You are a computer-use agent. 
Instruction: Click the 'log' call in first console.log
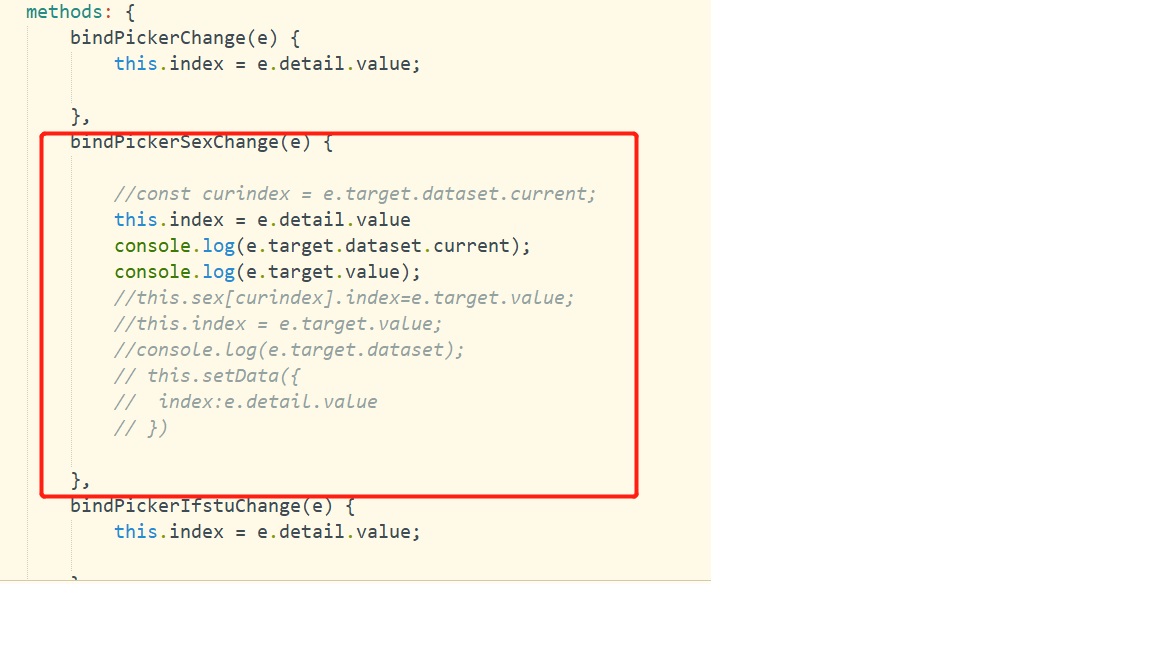click(218, 246)
